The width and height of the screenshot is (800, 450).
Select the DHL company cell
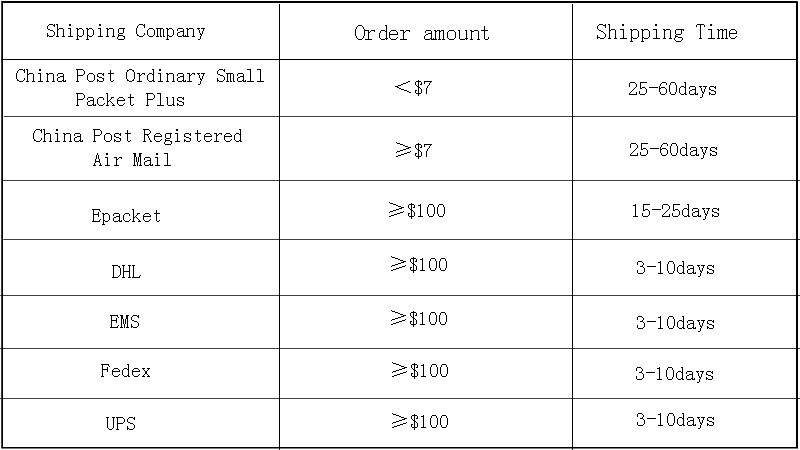tap(126, 270)
